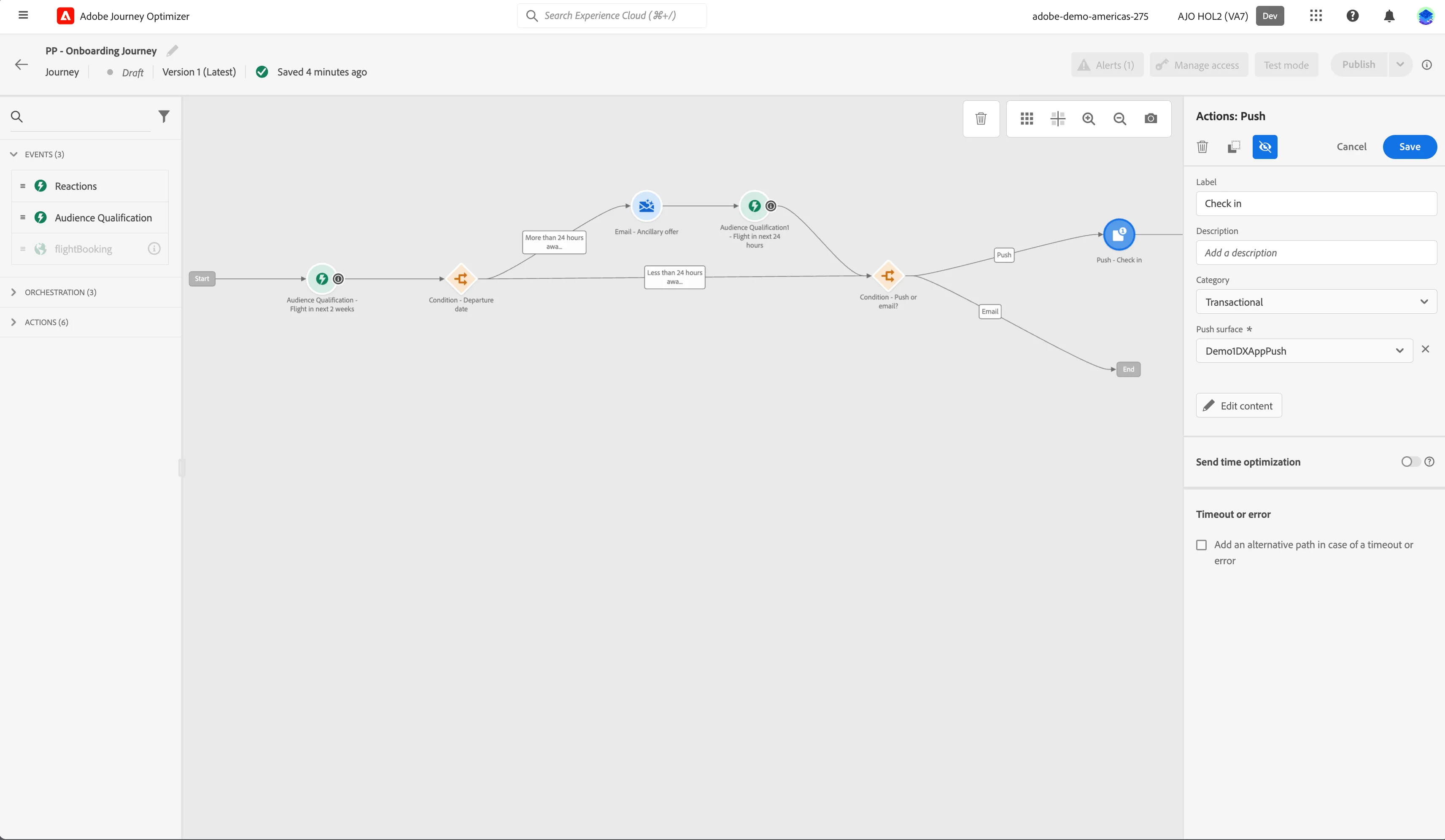Zoom in on the journey canvas

(1089, 118)
